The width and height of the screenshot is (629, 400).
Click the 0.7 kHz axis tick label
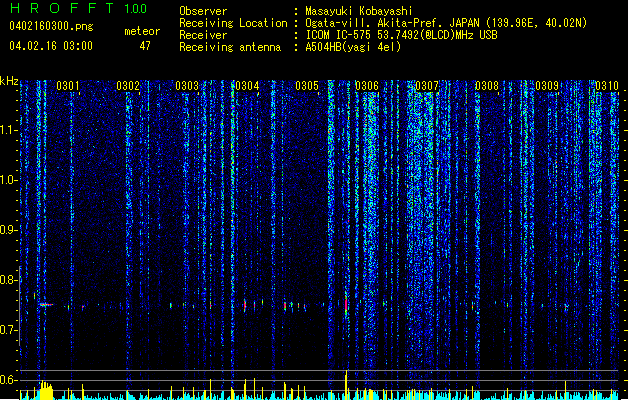9,330
